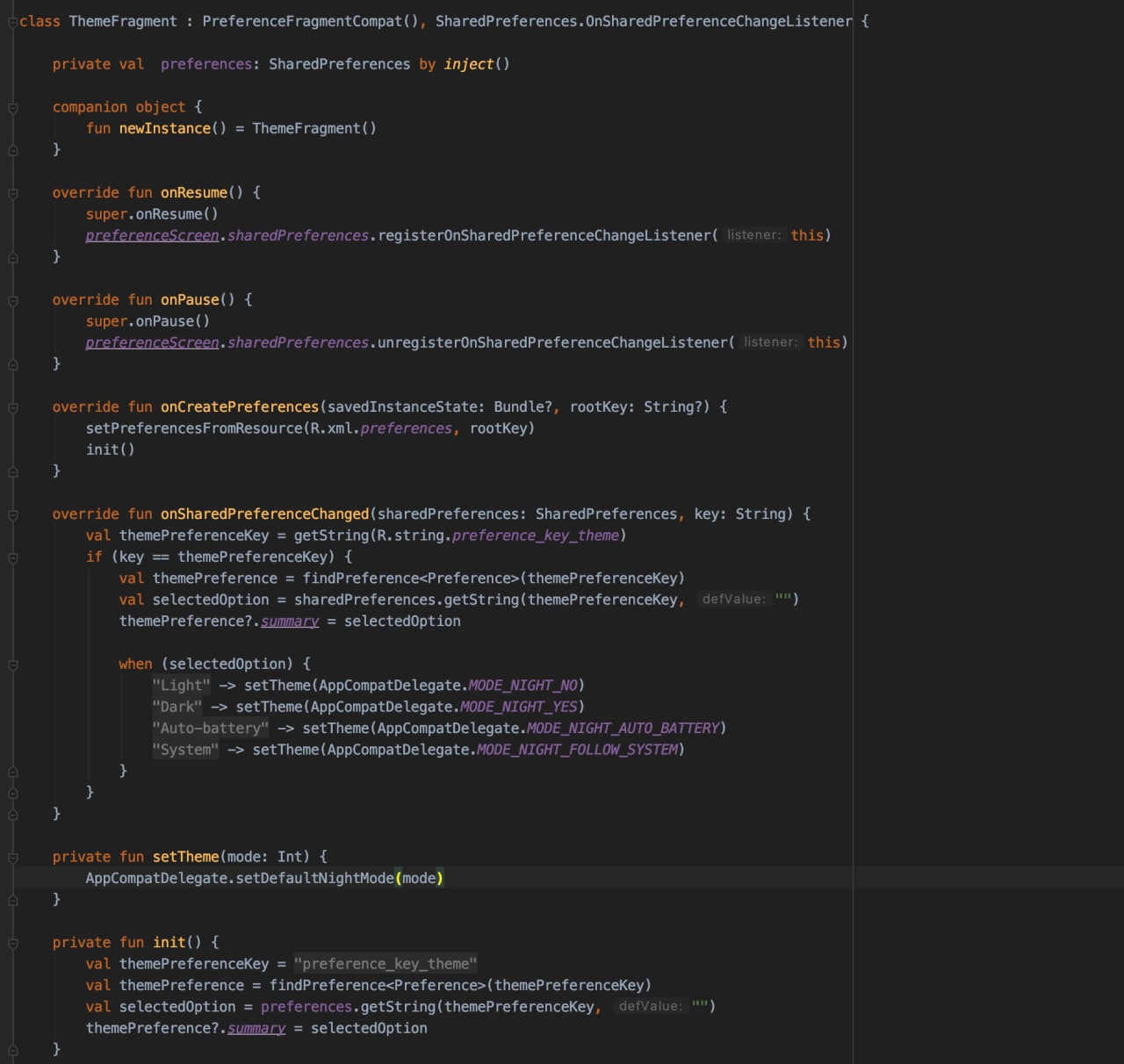Click underlined preferenceScreen in onResume

[152, 235]
